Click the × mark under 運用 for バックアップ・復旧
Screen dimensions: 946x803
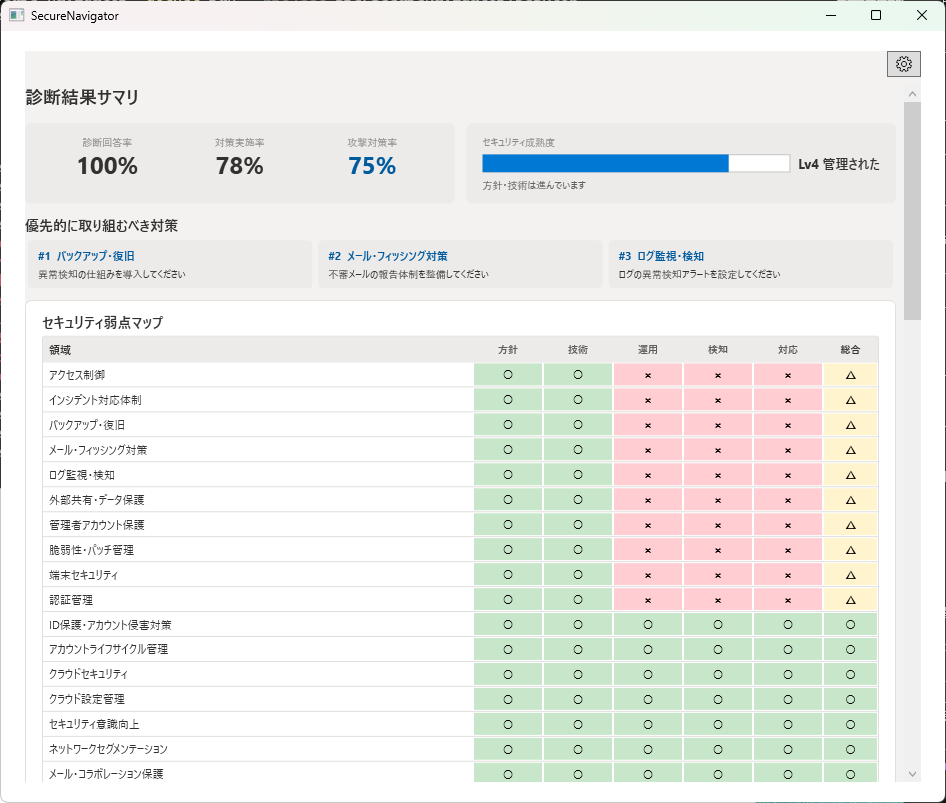[x=647, y=423]
